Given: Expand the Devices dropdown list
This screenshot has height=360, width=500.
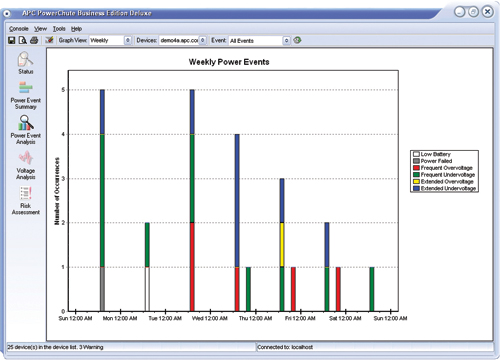Looking at the screenshot, I should tap(183, 40).
